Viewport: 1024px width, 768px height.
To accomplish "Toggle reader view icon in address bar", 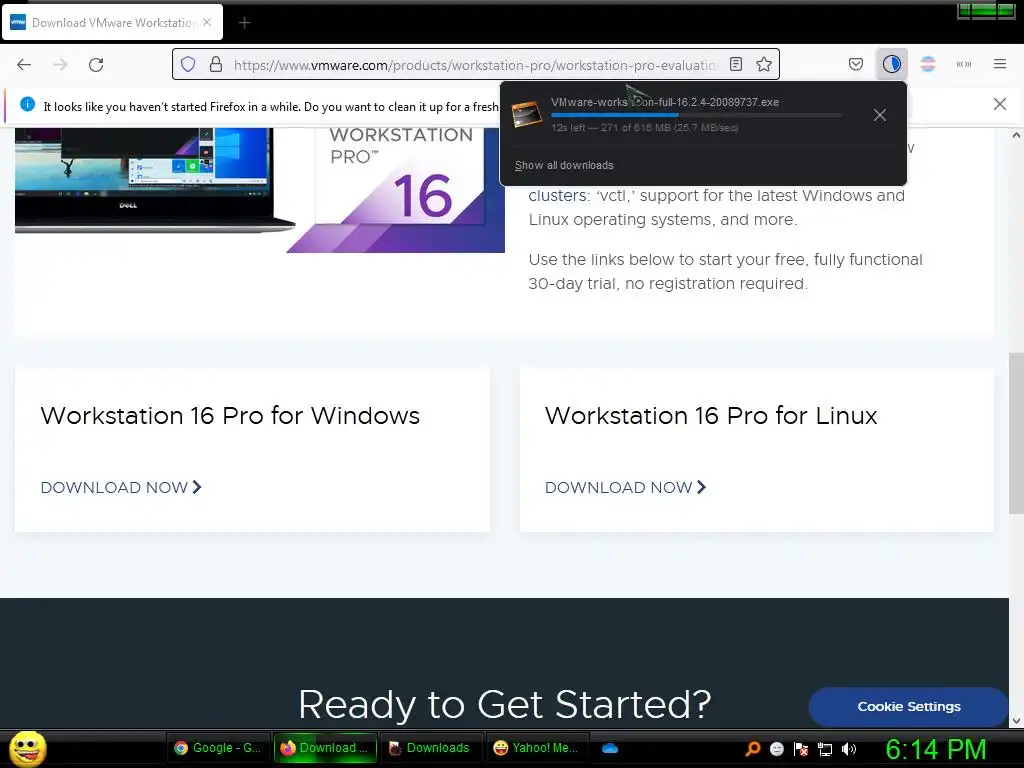I will click(x=736, y=64).
